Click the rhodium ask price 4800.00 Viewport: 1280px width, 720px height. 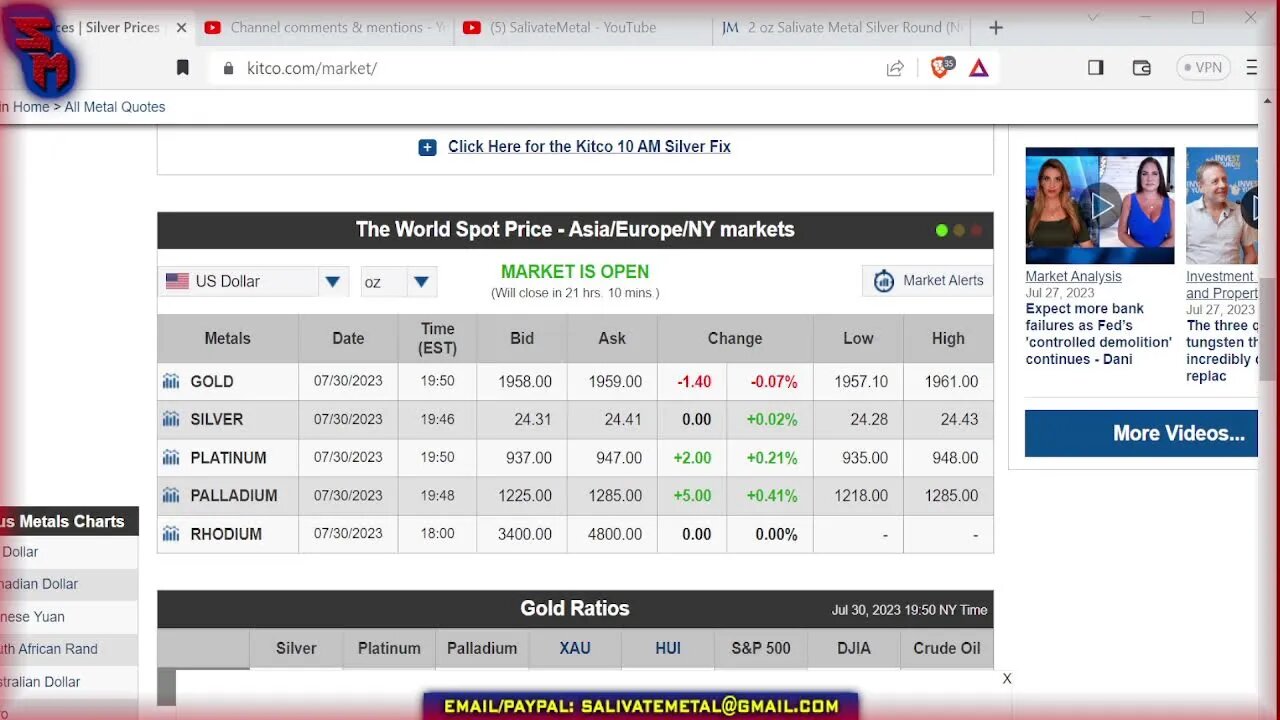coord(615,534)
